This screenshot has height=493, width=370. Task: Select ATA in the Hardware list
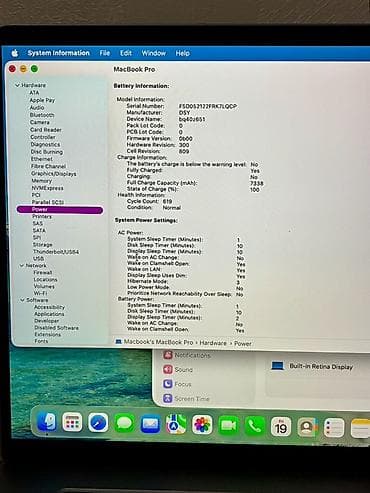pyautogui.click(x=34, y=93)
